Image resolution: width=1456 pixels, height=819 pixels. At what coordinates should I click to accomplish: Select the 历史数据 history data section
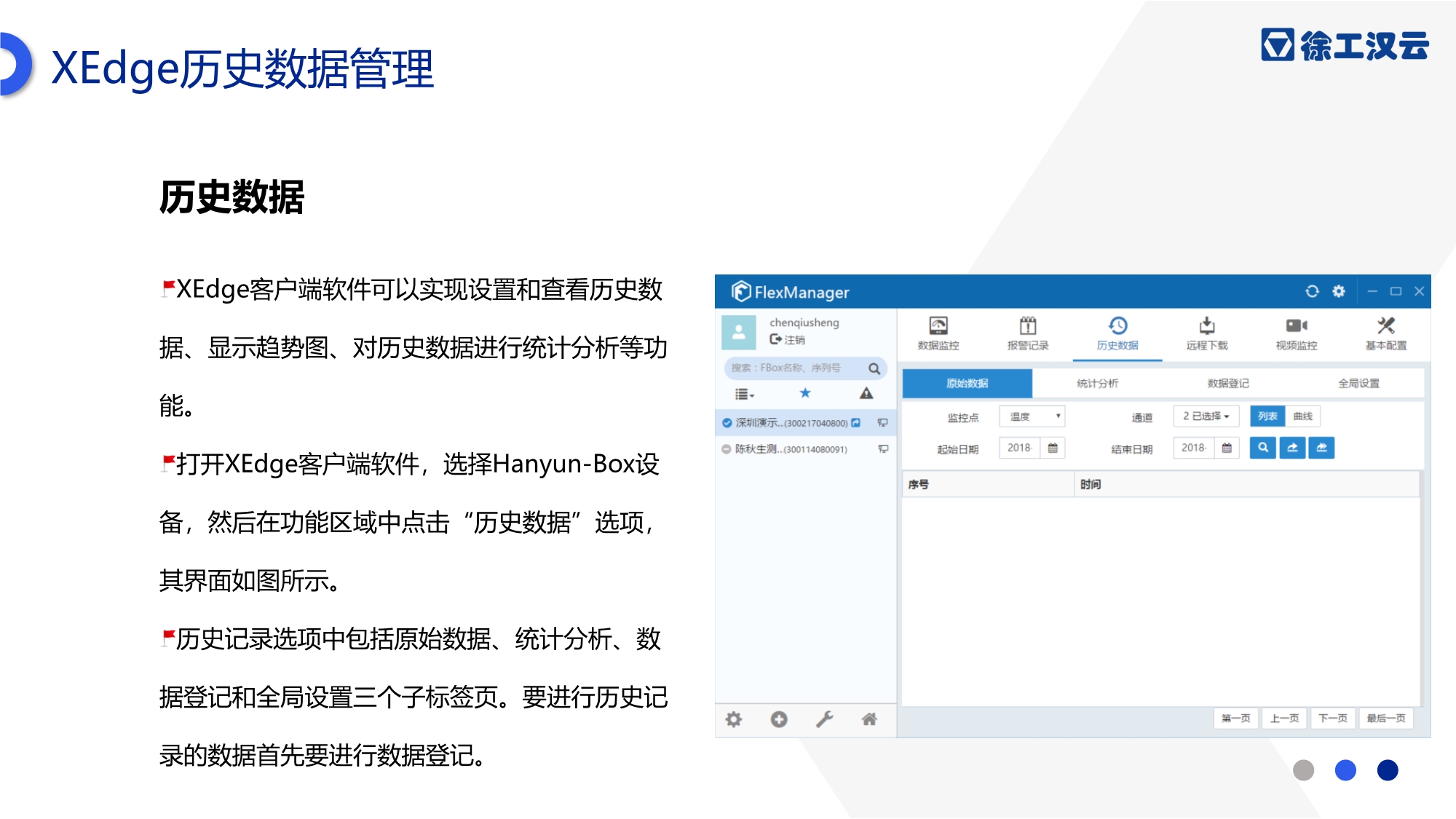(x=1117, y=333)
